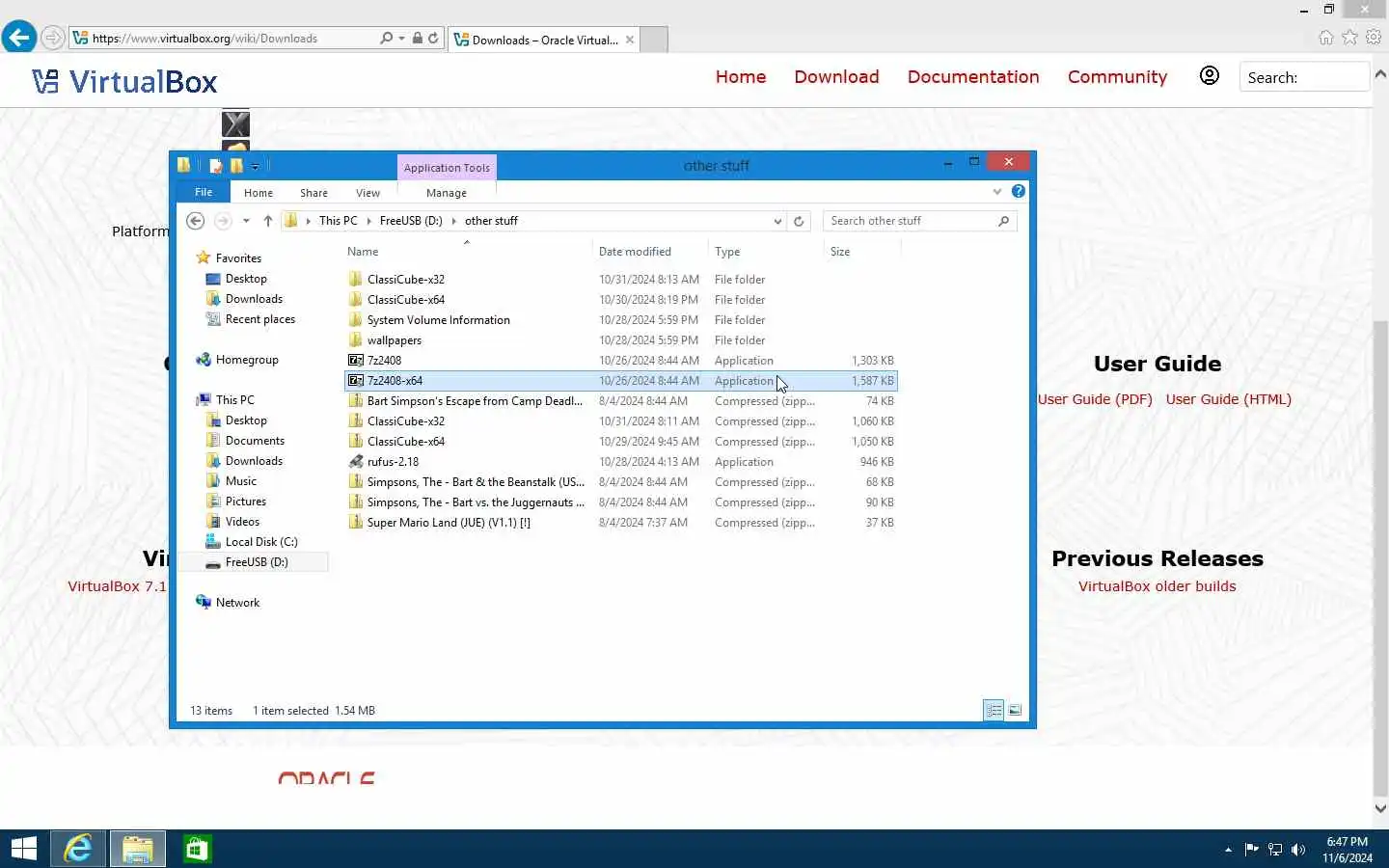This screenshot has width=1389, height=868.
Task: Open recent locations dropdown arrow
Action: 246,221
